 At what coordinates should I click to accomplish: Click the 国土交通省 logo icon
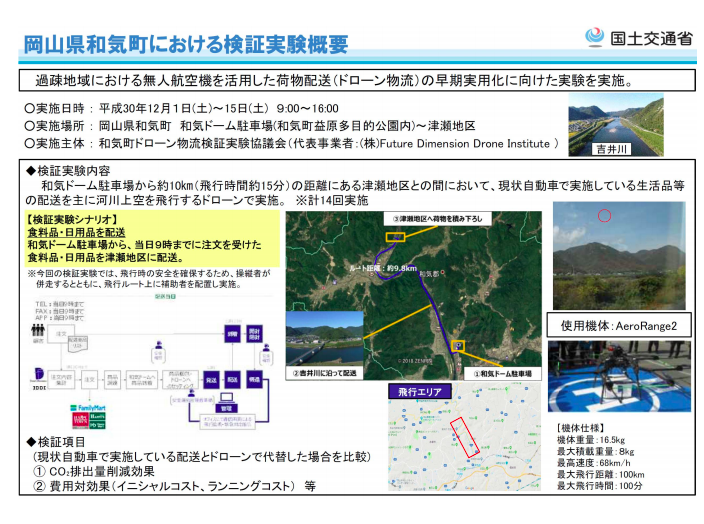point(595,37)
